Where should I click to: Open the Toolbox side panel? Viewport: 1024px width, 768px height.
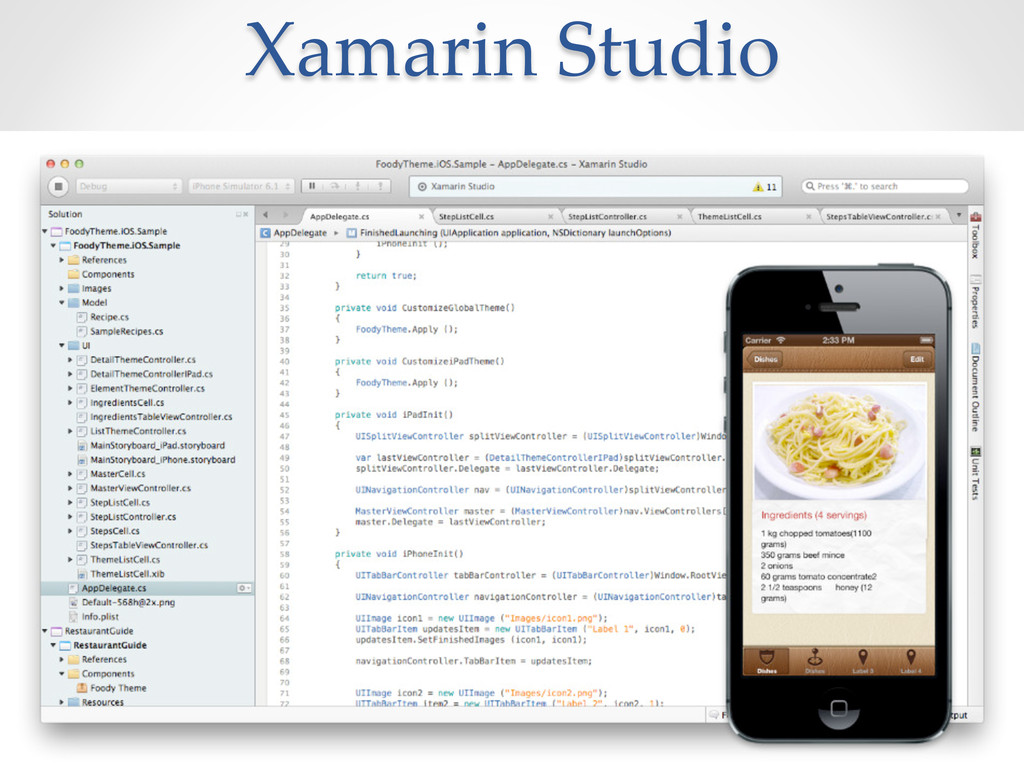coord(975,234)
